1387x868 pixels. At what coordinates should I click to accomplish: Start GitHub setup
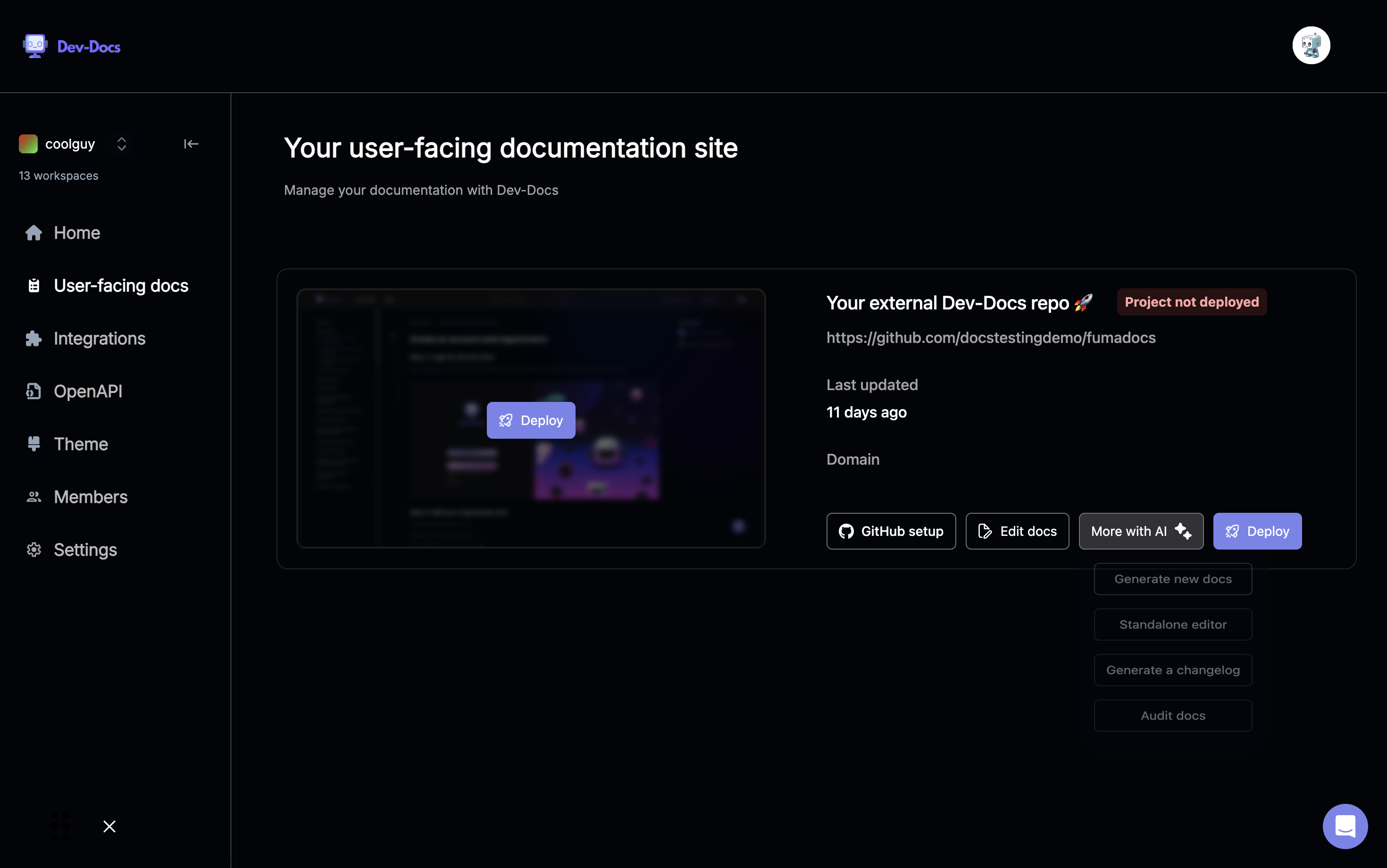click(x=890, y=531)
